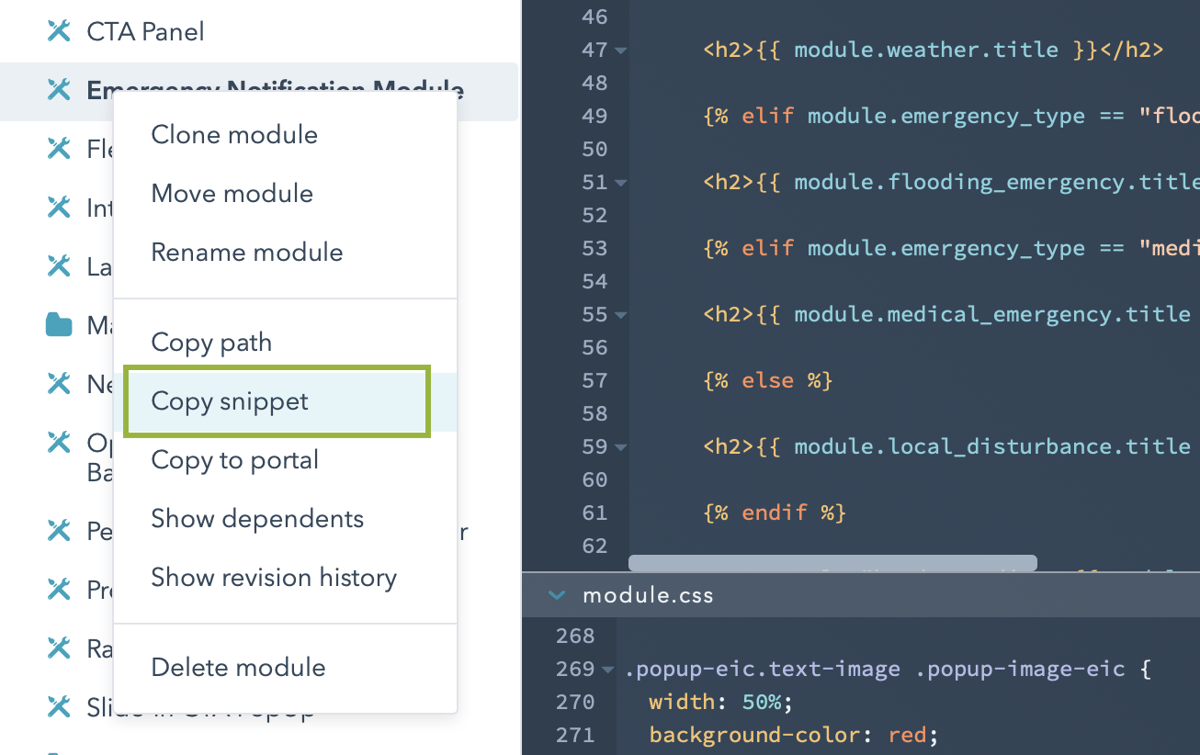Choose Delete module in the context menu
The image size is (1200, 755).
pos(286,667)
